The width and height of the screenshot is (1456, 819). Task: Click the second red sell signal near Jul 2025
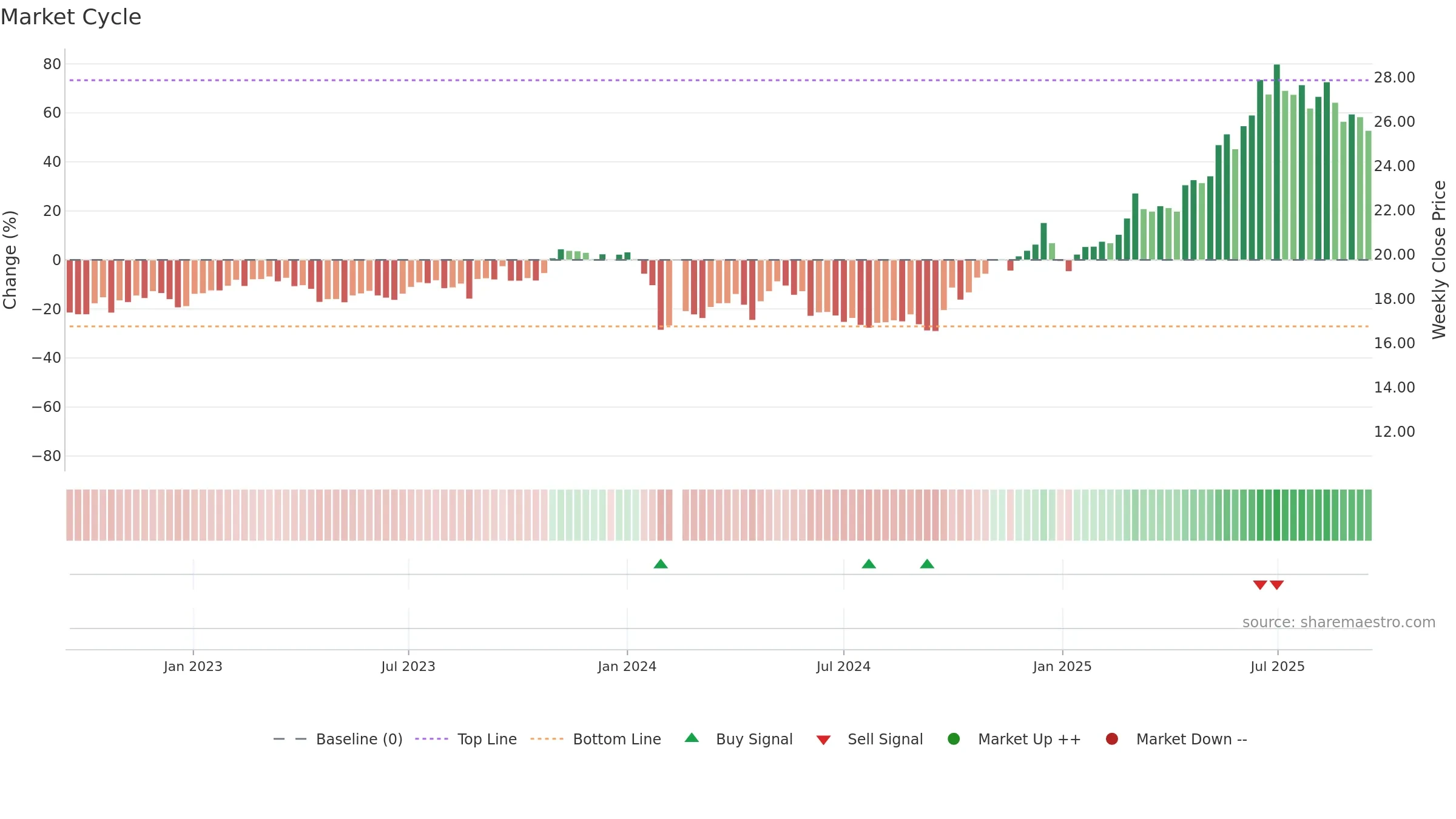1277,585
